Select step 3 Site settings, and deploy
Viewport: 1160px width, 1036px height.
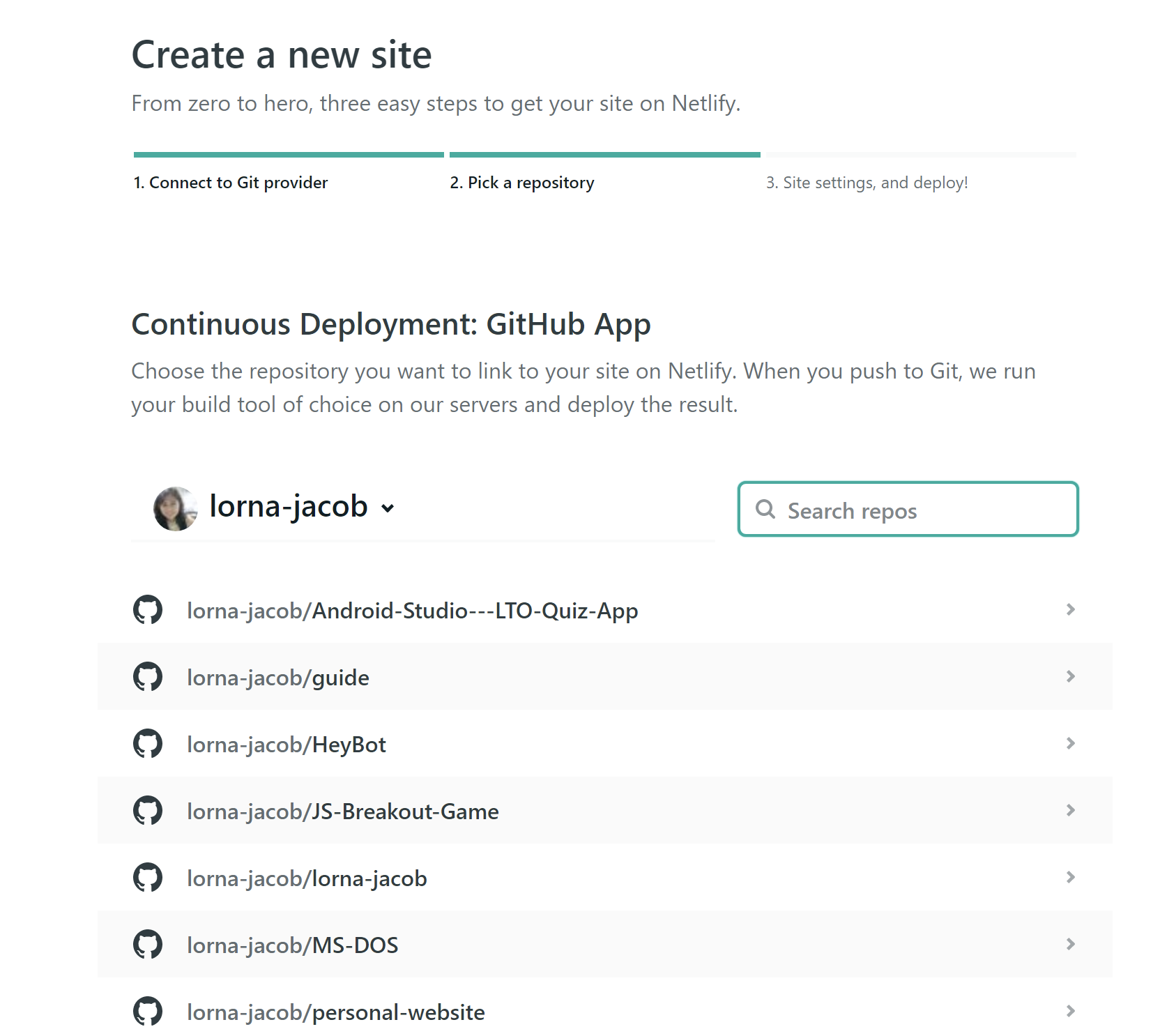[x=867, y=183]
